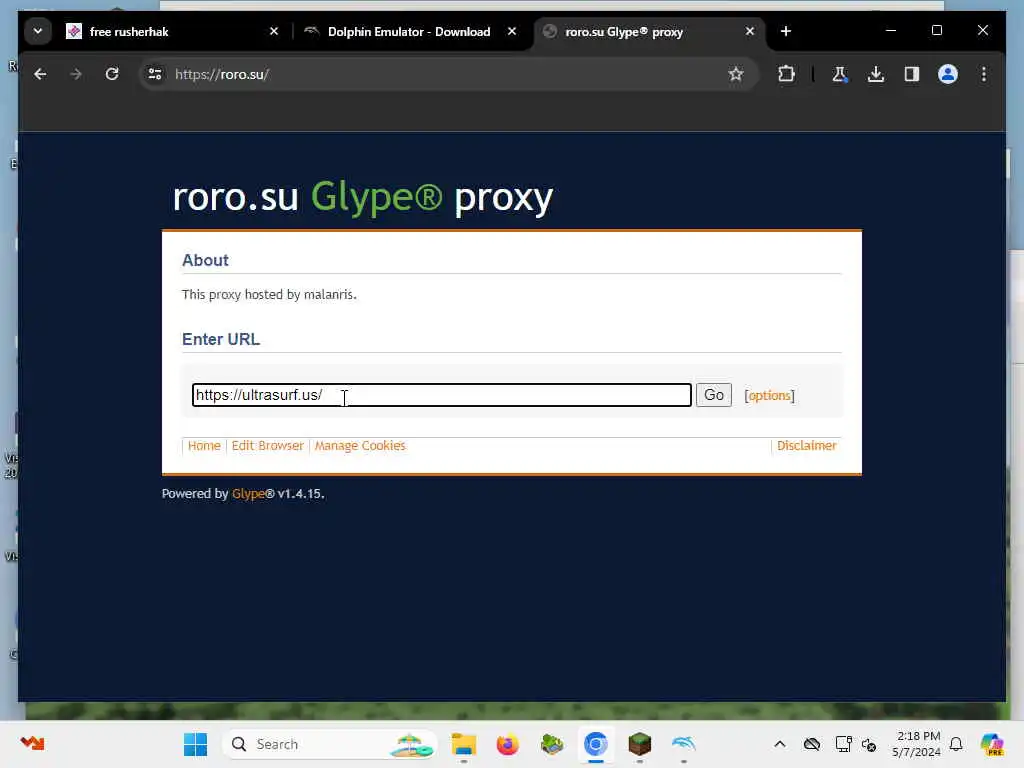Go back with the browser back arrow
Image resolution: width=1024 pixels, height=768 pixels.
click(x=40, y=74)
